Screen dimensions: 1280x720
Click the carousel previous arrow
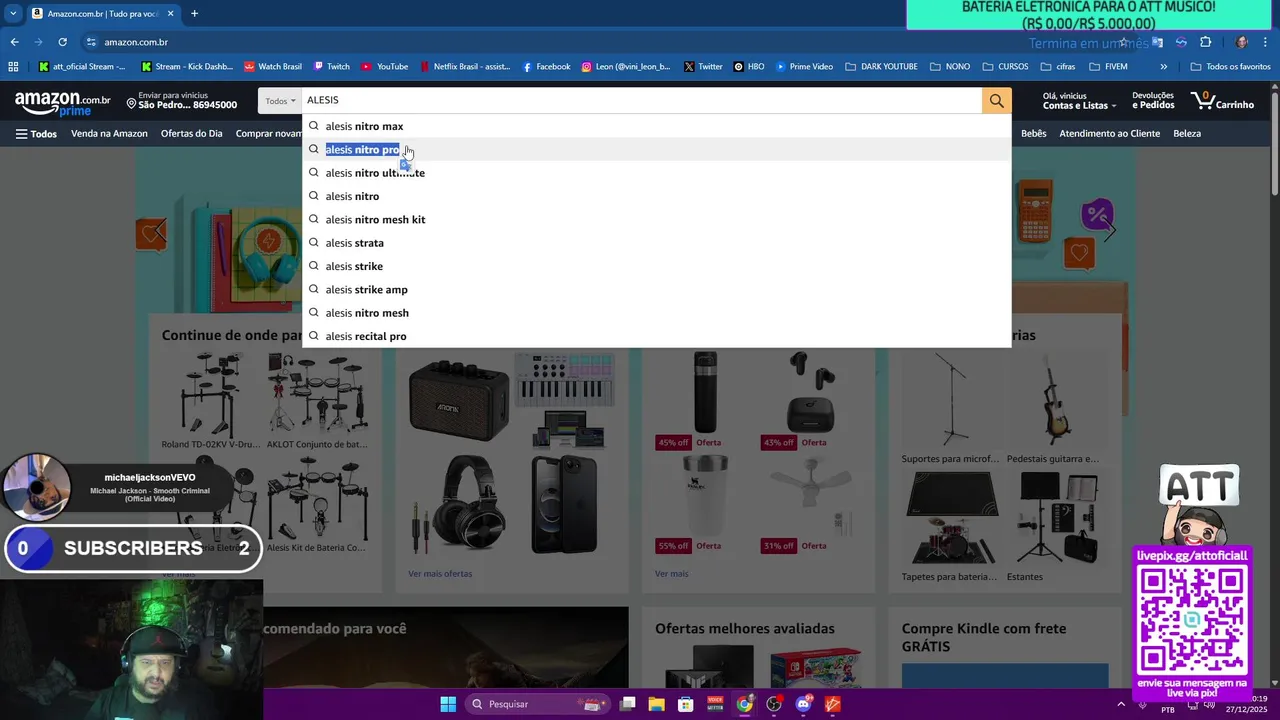[x=160, y=231]
